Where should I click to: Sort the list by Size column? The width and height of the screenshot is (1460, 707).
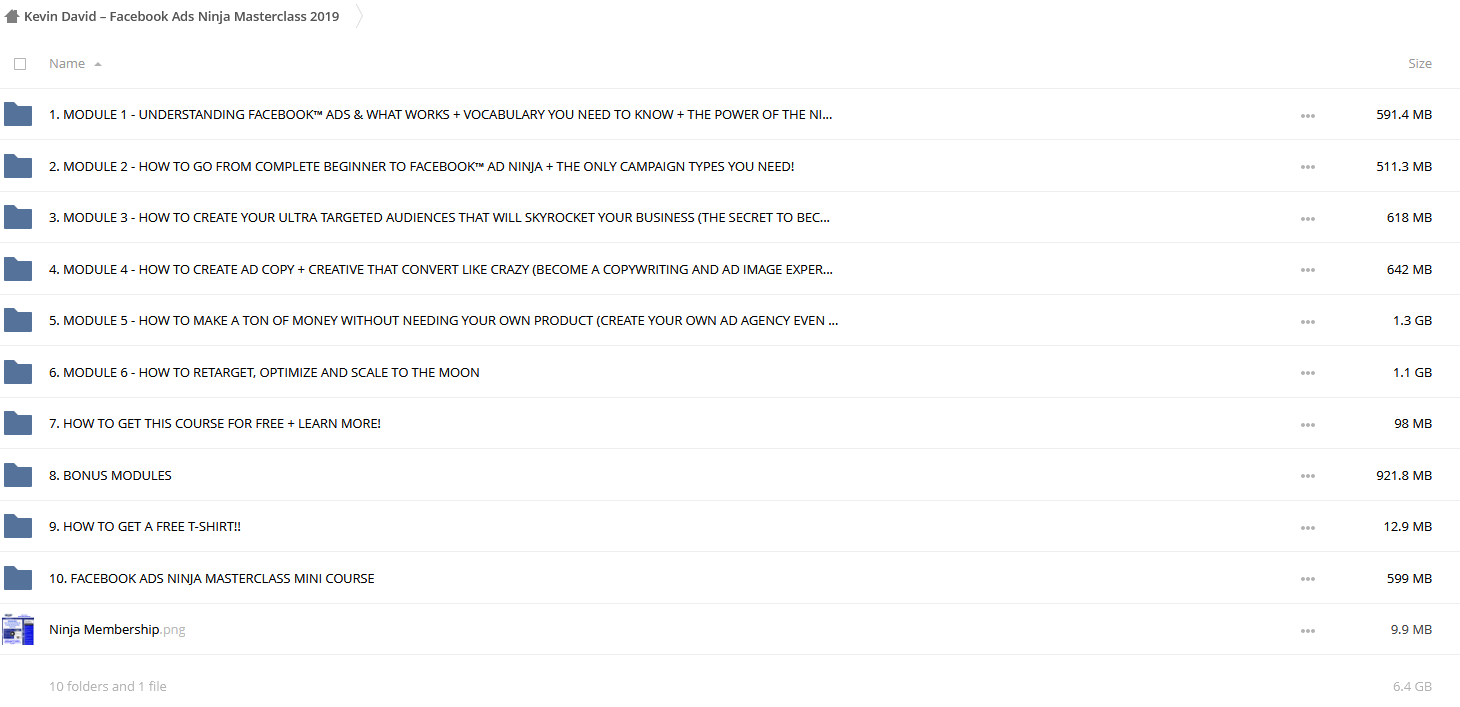[x=1420, y=63]
